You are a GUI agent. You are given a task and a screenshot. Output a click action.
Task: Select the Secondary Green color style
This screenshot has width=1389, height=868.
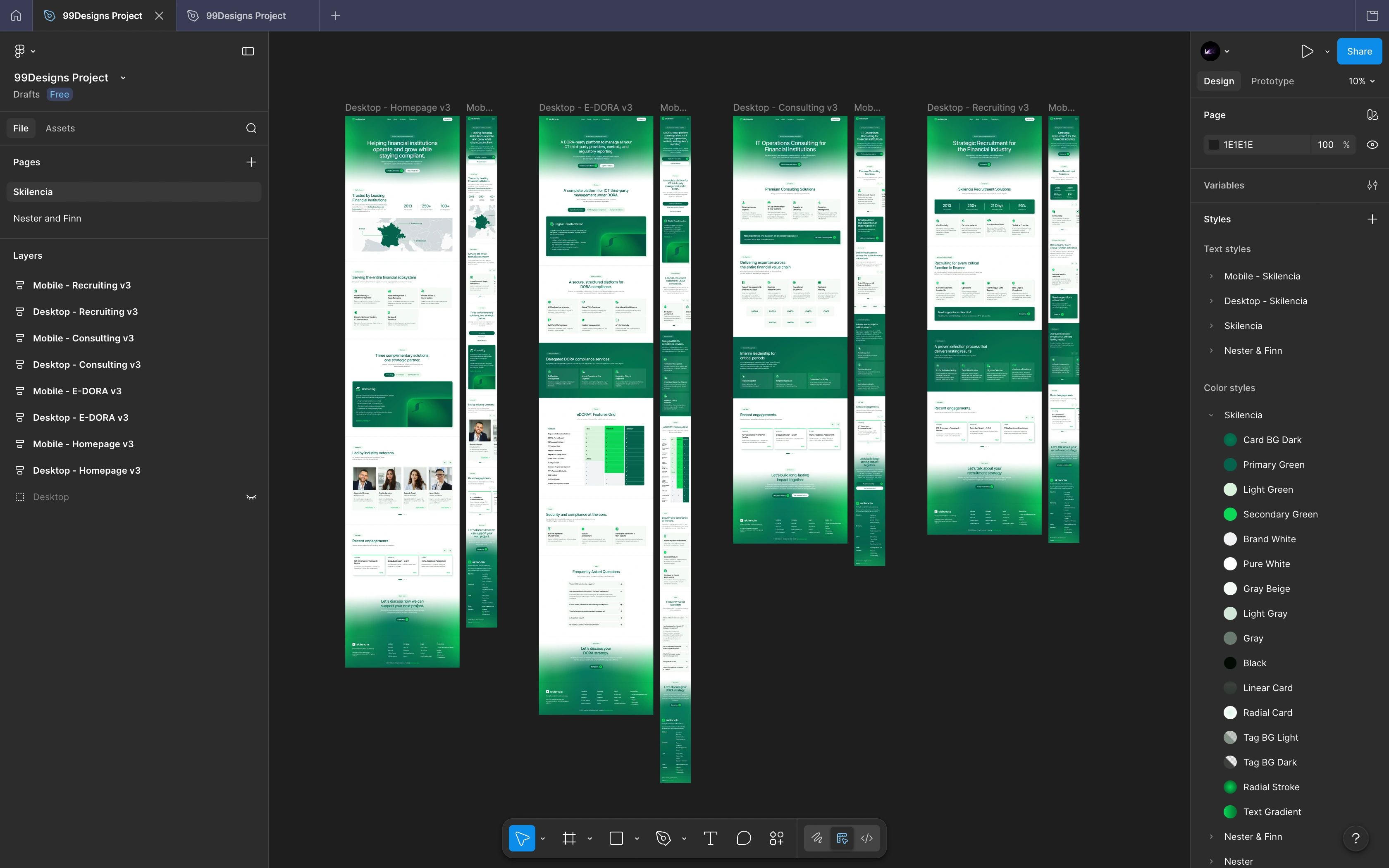(1280, 514)
